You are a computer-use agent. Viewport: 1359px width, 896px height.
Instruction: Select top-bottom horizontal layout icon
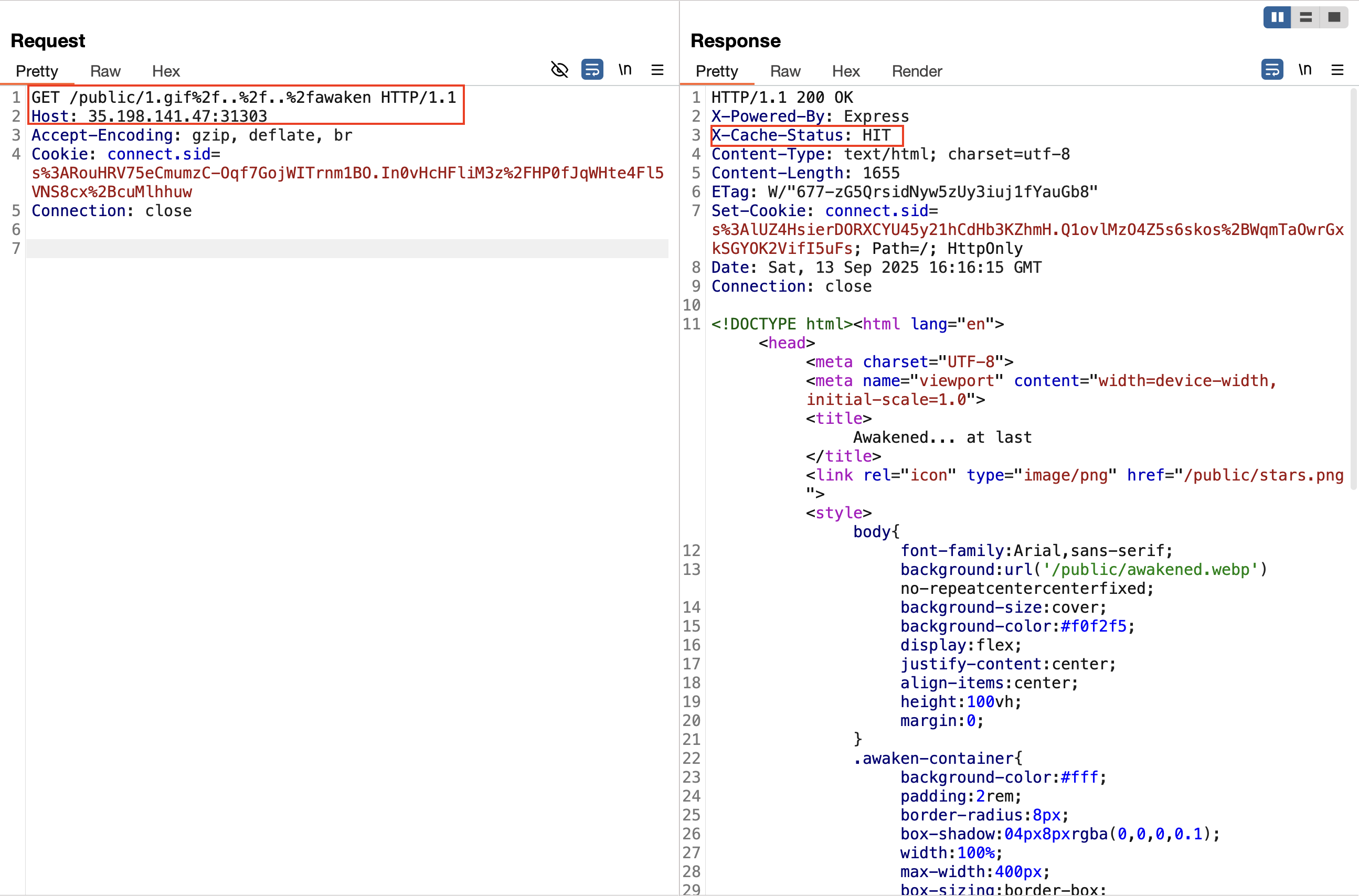click(1305, 17)
